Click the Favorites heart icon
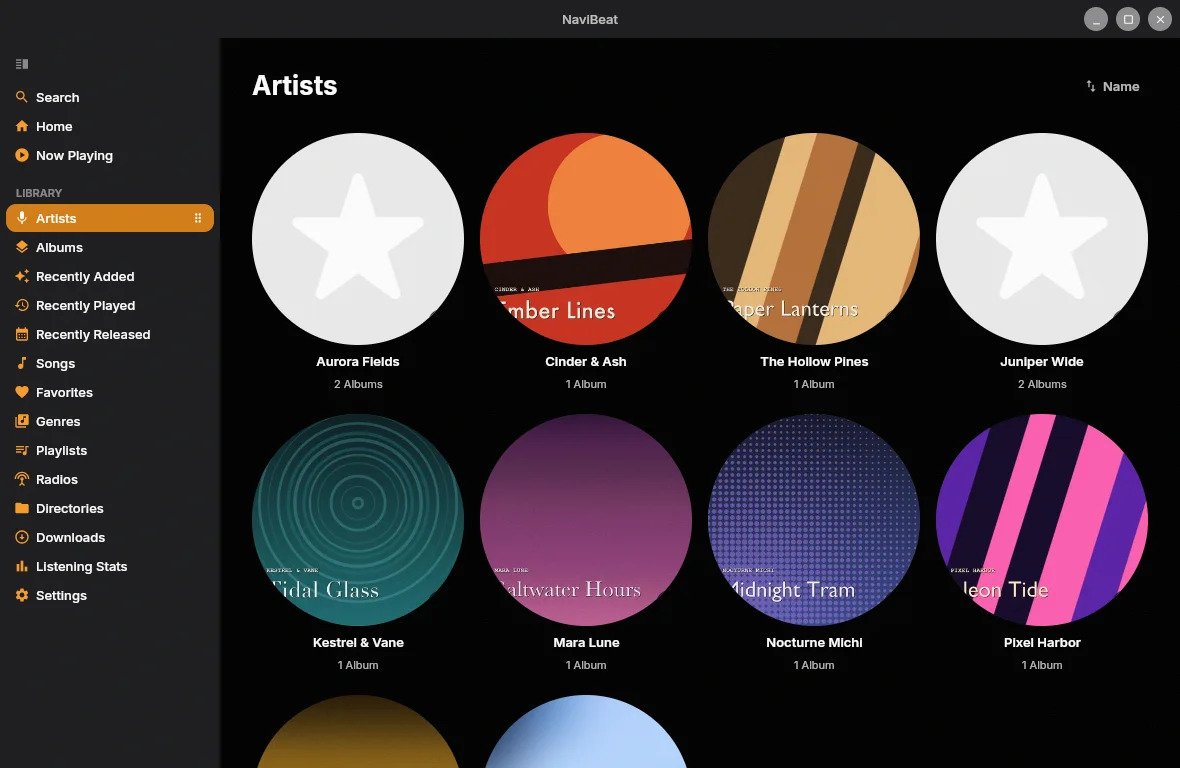This screenshot has height=768, width=1180. (22, 392)
